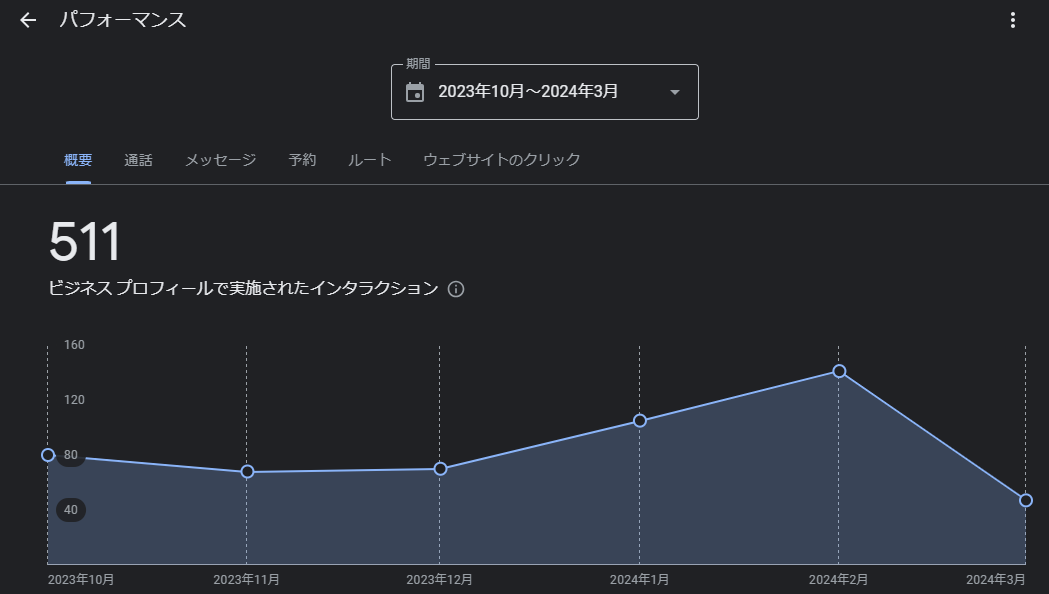Click the 2023年10月 data point on the chart
Viewport: 1049px width, 594px height.
48,455
